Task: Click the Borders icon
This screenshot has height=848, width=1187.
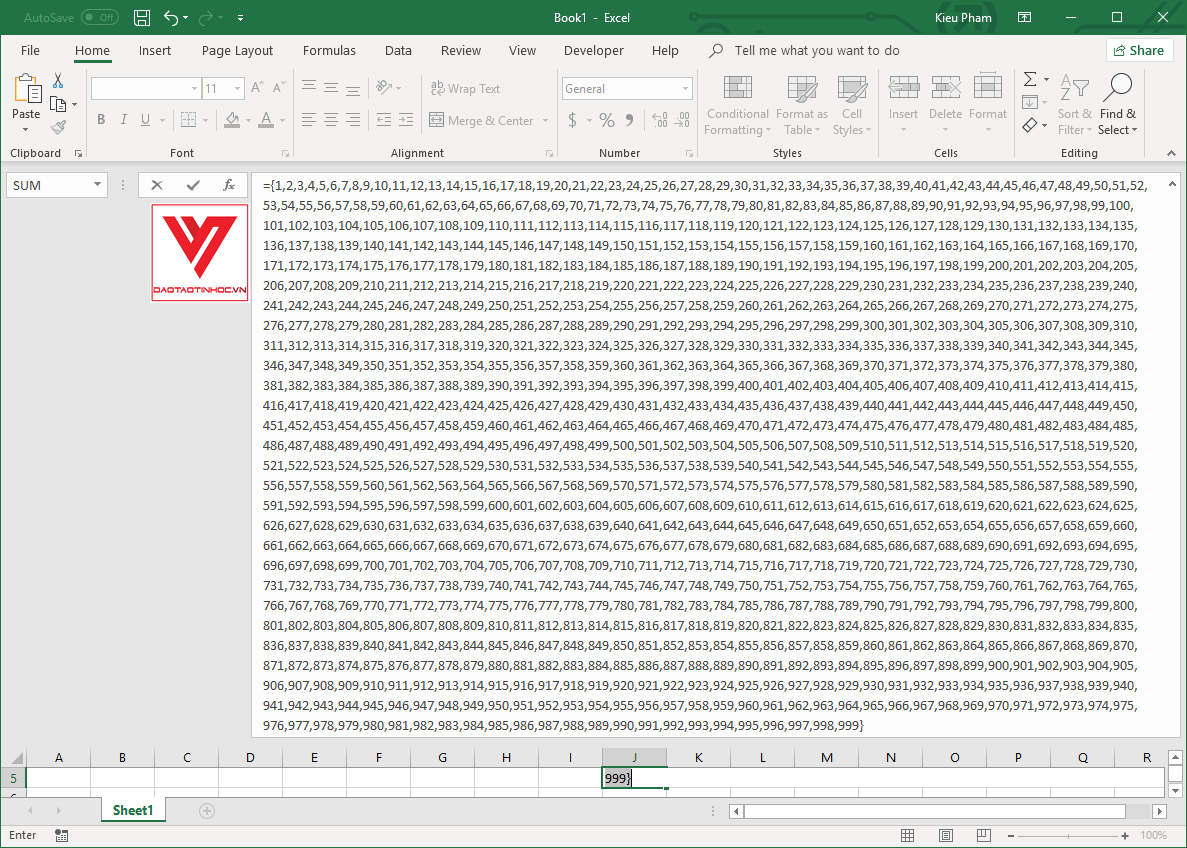Action: pyautogui.click(x=188, y=120)
